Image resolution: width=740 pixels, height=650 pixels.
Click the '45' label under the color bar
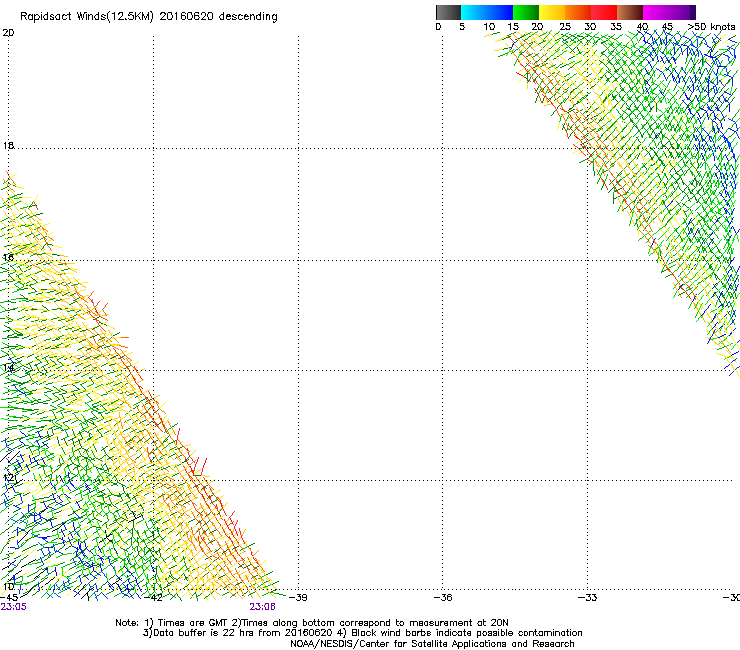click(x=667, y=27)
